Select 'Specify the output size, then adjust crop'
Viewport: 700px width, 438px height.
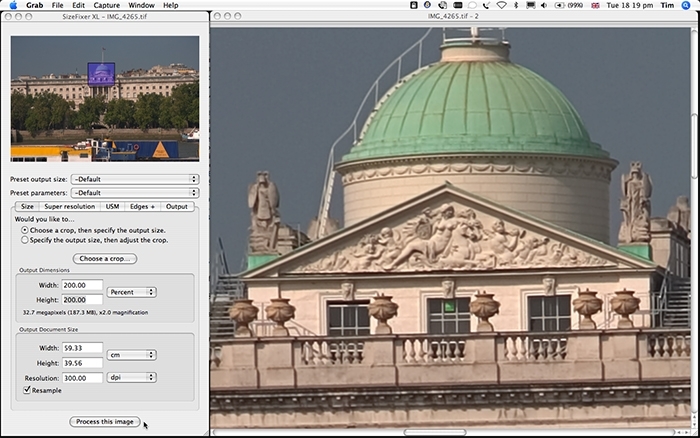pos(24,240)
